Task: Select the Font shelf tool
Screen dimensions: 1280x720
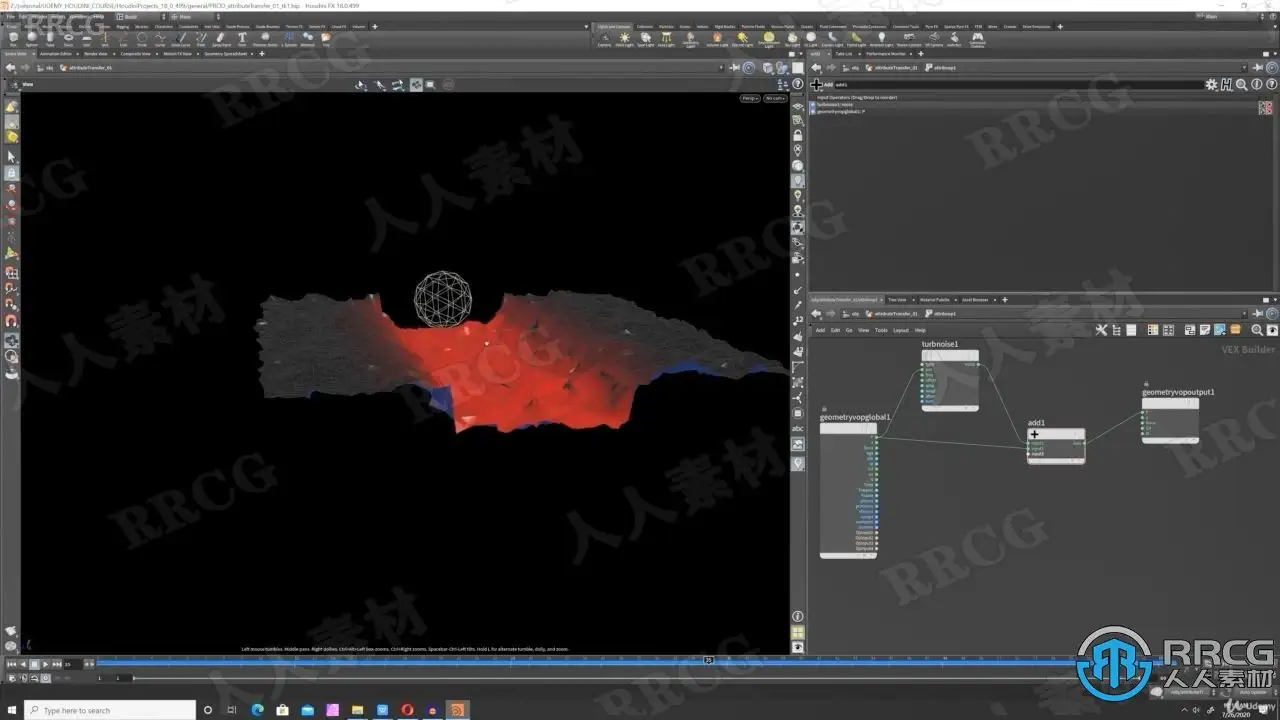Action: 242,39
